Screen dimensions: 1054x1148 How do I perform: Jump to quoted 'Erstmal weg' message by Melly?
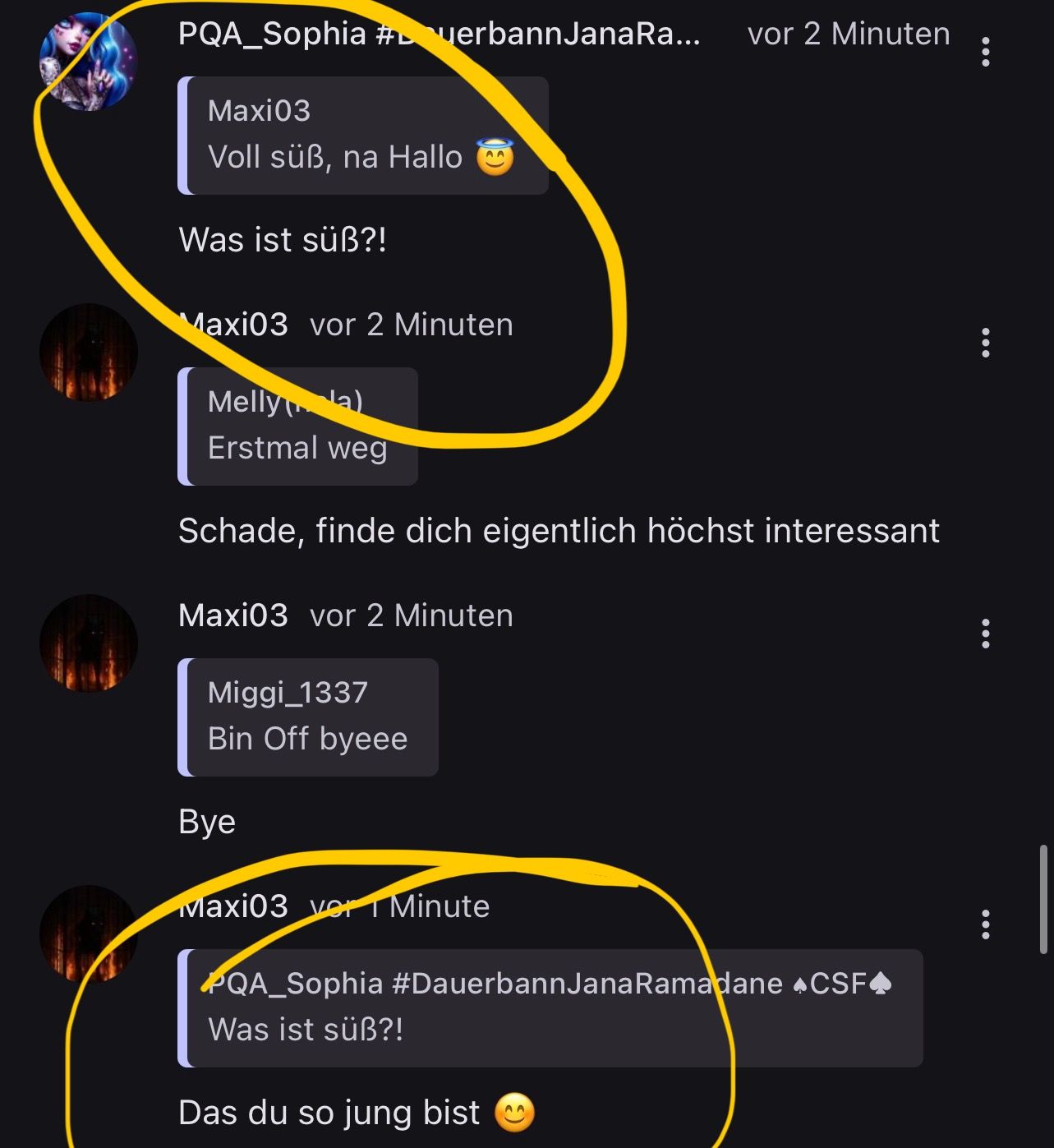pos(297,426)
